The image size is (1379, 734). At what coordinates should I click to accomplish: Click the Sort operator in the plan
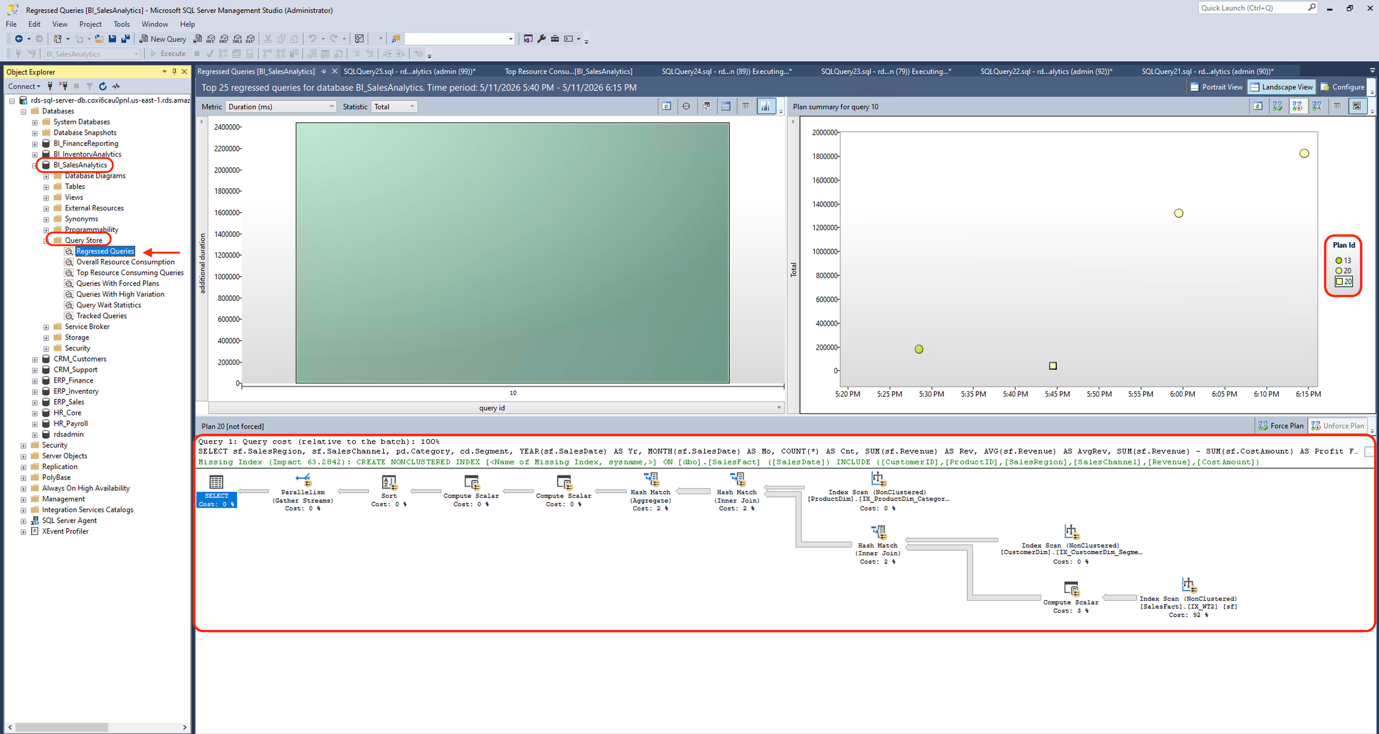[x=389, y=491]
